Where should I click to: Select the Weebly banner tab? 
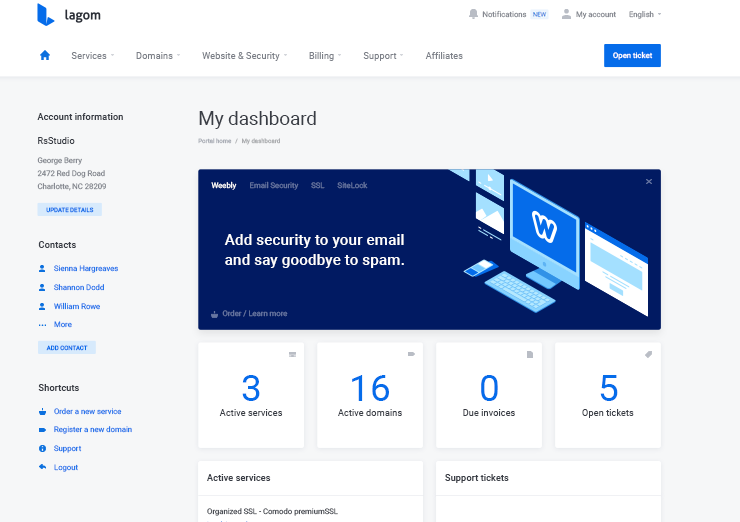tap(224, 185)
